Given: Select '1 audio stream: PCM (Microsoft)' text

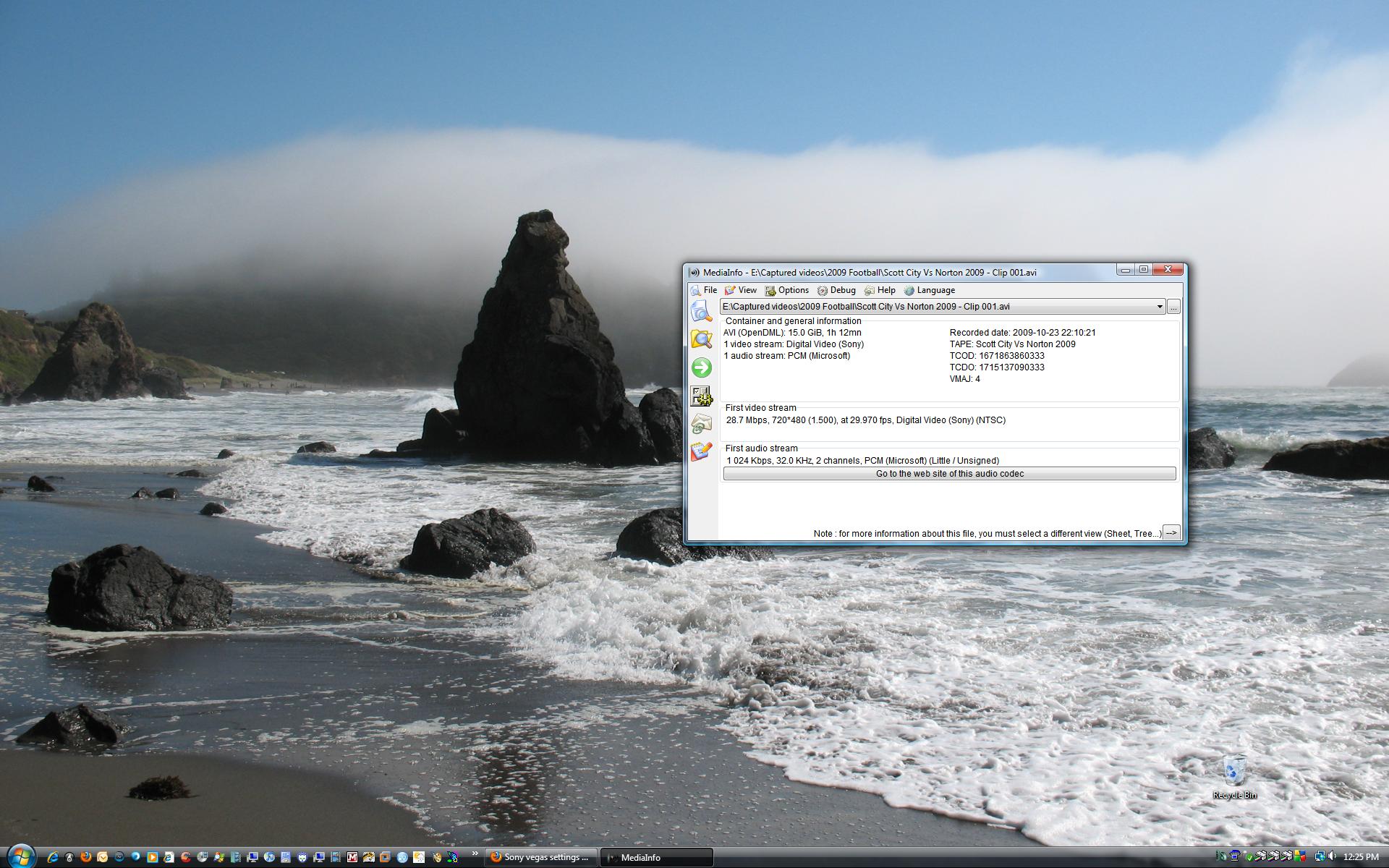Looking at the screenshot, I should 787,356.
